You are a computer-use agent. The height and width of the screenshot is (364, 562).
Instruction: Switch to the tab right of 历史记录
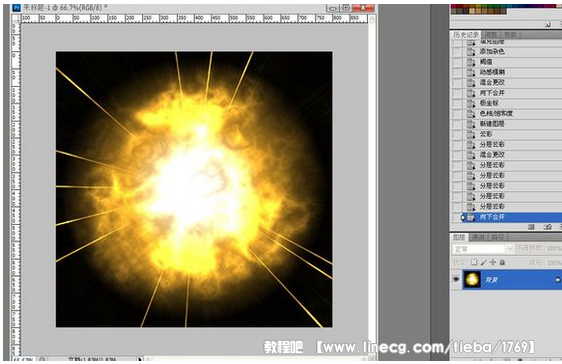tap(491, 35)
